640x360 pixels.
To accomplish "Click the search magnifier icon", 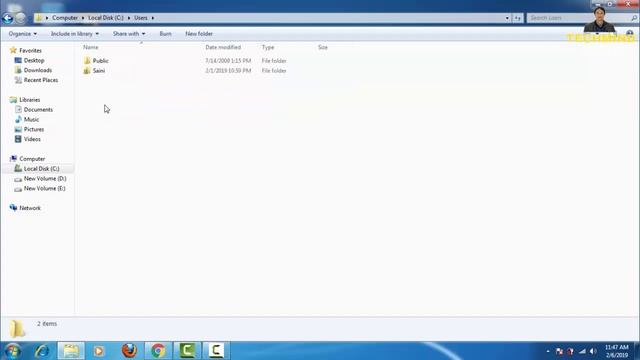I will 634,18.
